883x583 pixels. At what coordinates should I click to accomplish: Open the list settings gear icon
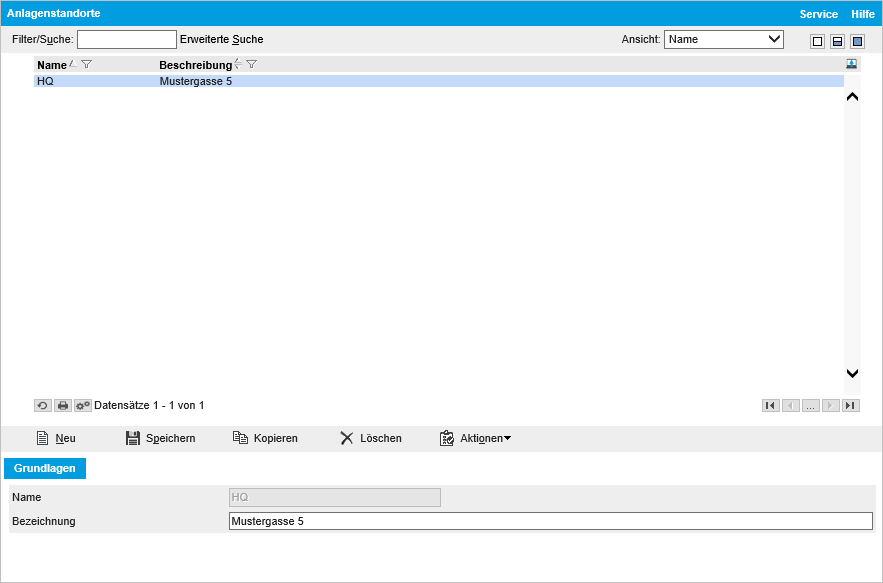(83, 405)
